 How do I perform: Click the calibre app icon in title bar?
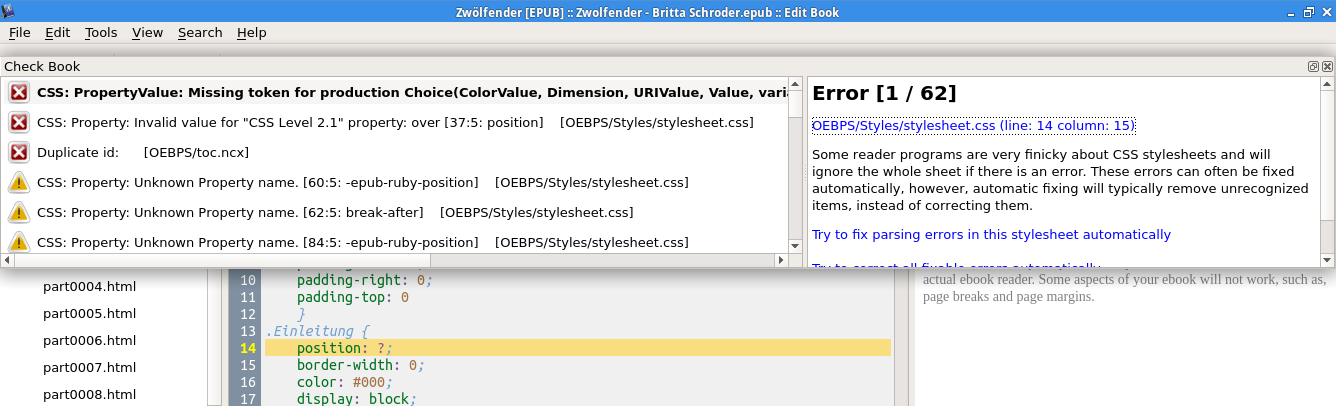click(9, 11)
